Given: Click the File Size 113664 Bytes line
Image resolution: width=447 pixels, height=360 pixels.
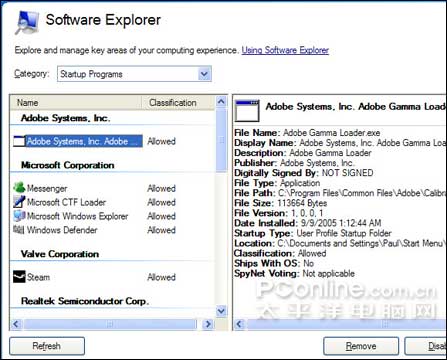Looking at the screenshot, I should (x=280, y=203).
